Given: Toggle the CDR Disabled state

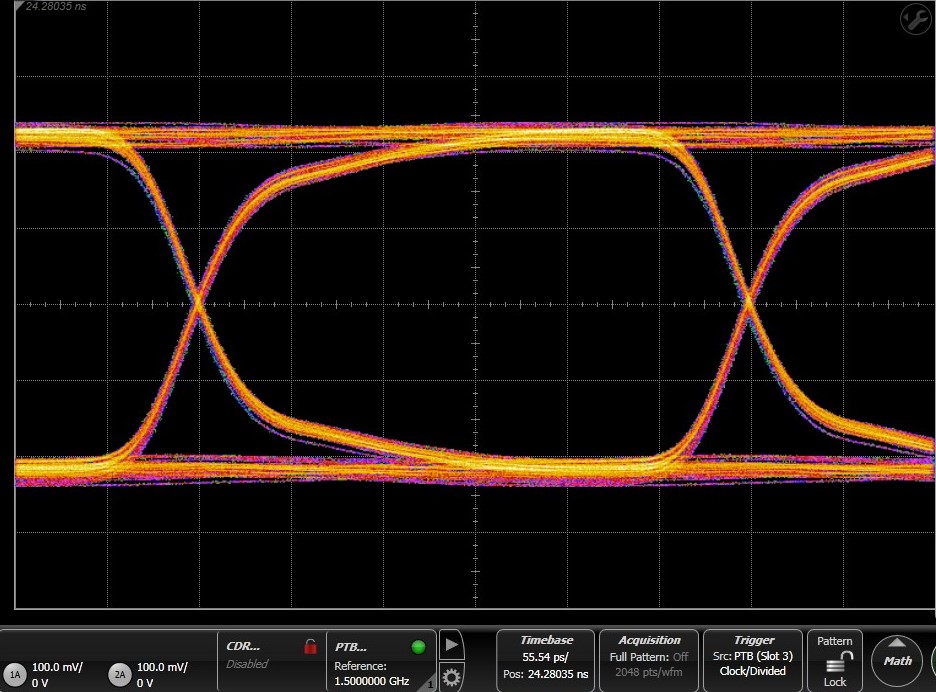Looking at the screenshot, I should pos(246,664).
